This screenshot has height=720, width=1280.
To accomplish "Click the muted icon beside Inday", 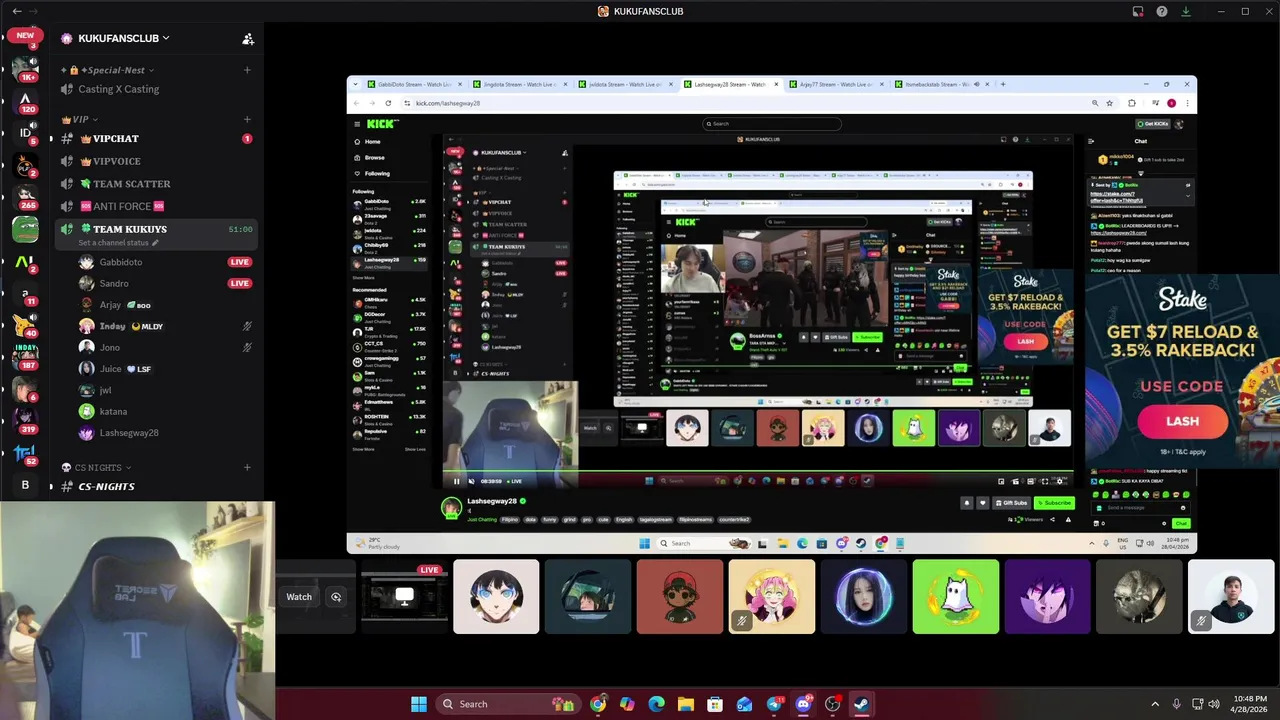I will coord(247,326).
